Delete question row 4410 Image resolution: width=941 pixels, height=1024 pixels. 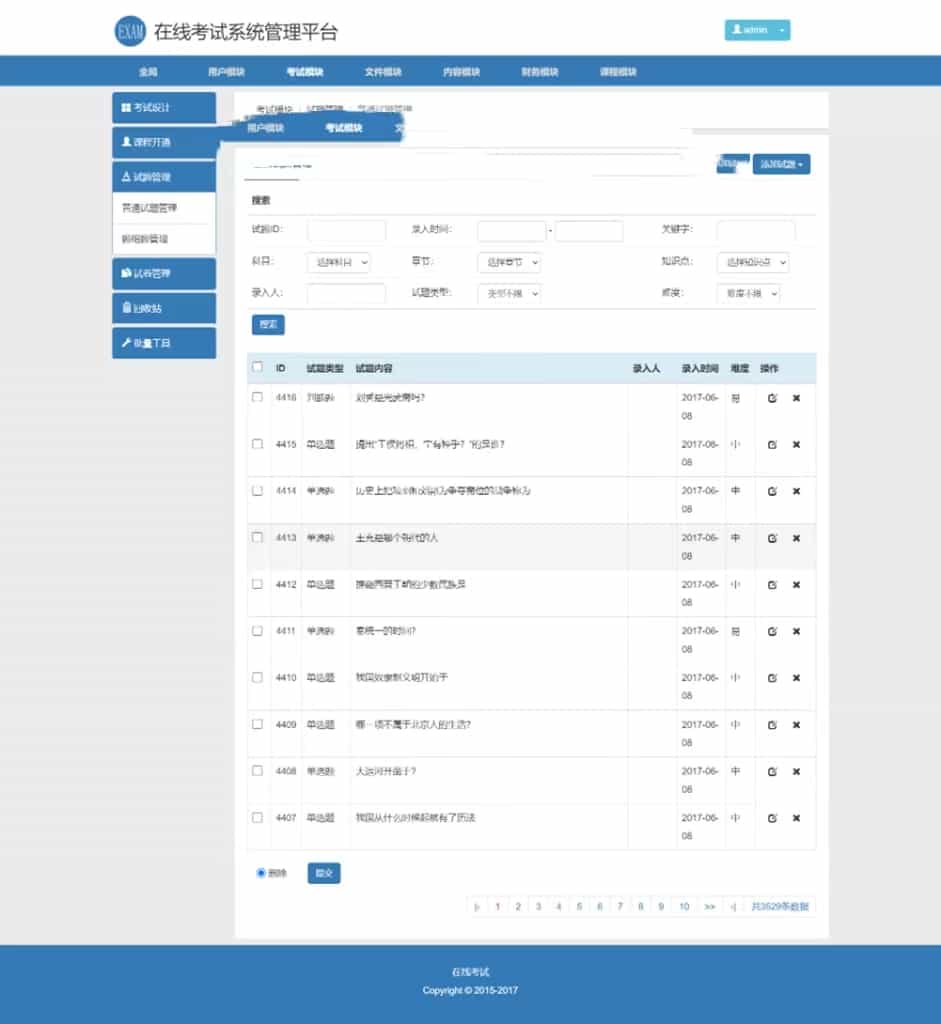pos(796,678)
